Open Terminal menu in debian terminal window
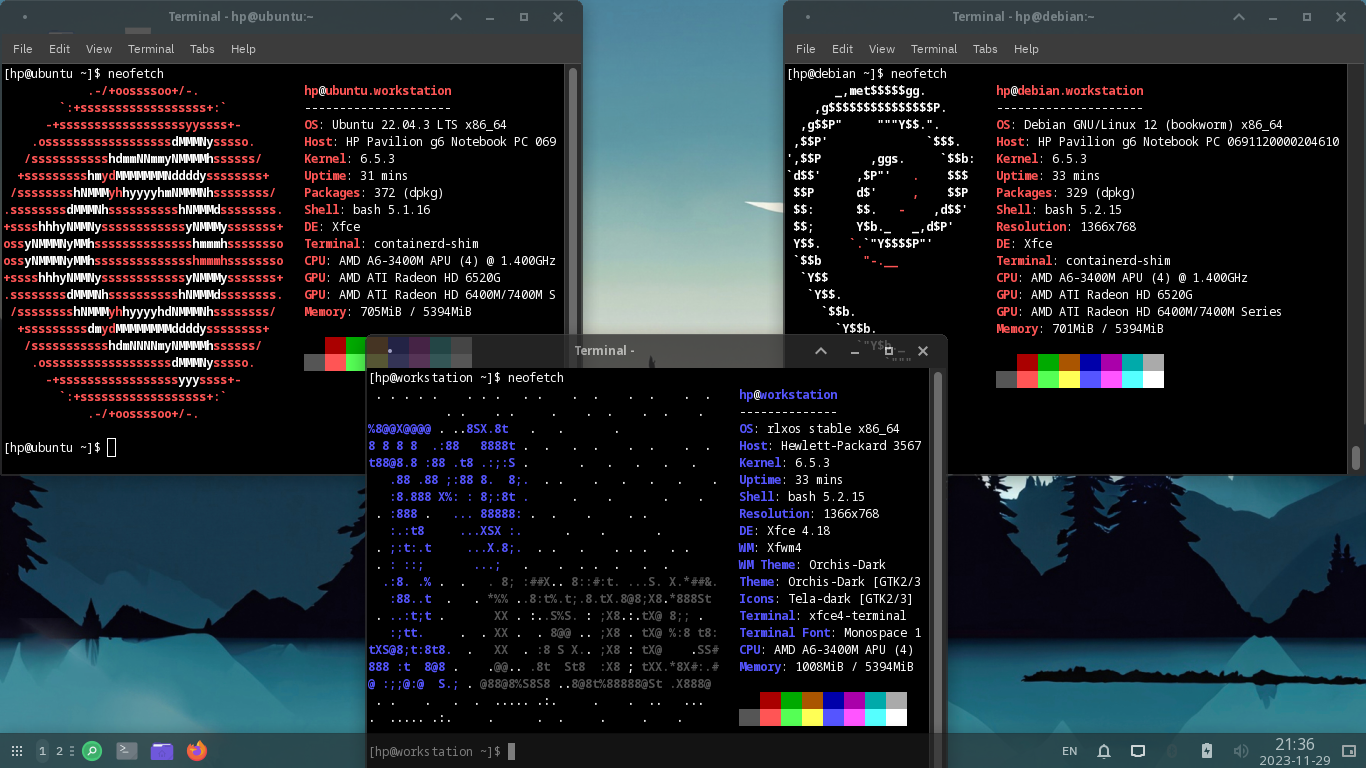This screenshot has width=1366, height=768. 934,49
